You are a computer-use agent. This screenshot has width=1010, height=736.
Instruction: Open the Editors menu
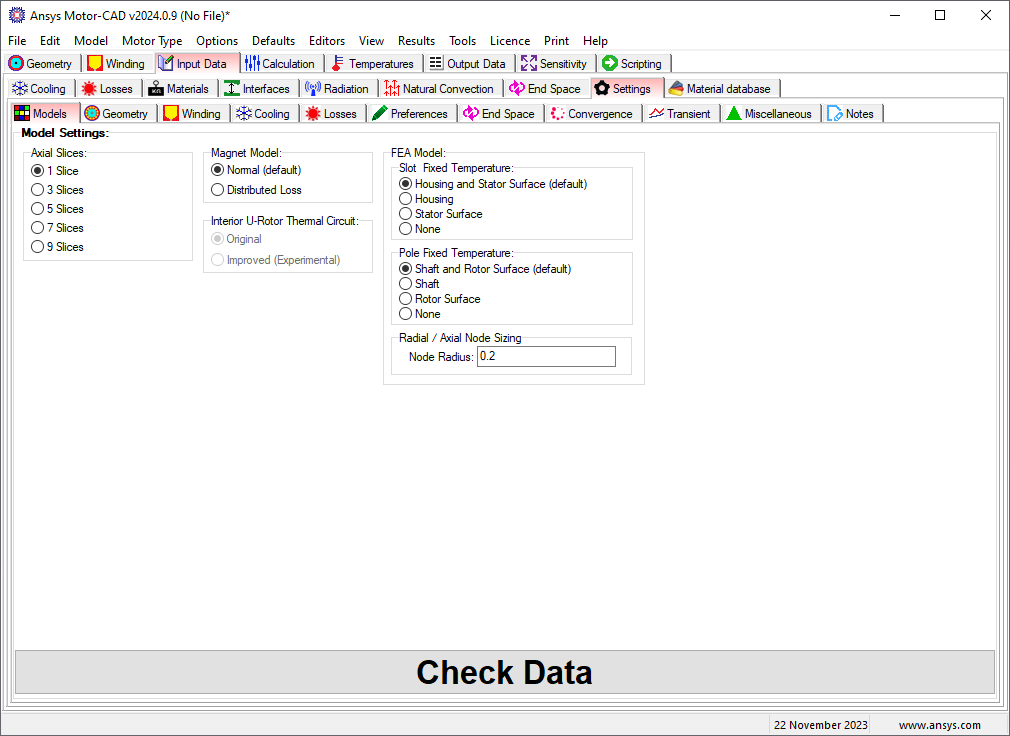(327, 41)
